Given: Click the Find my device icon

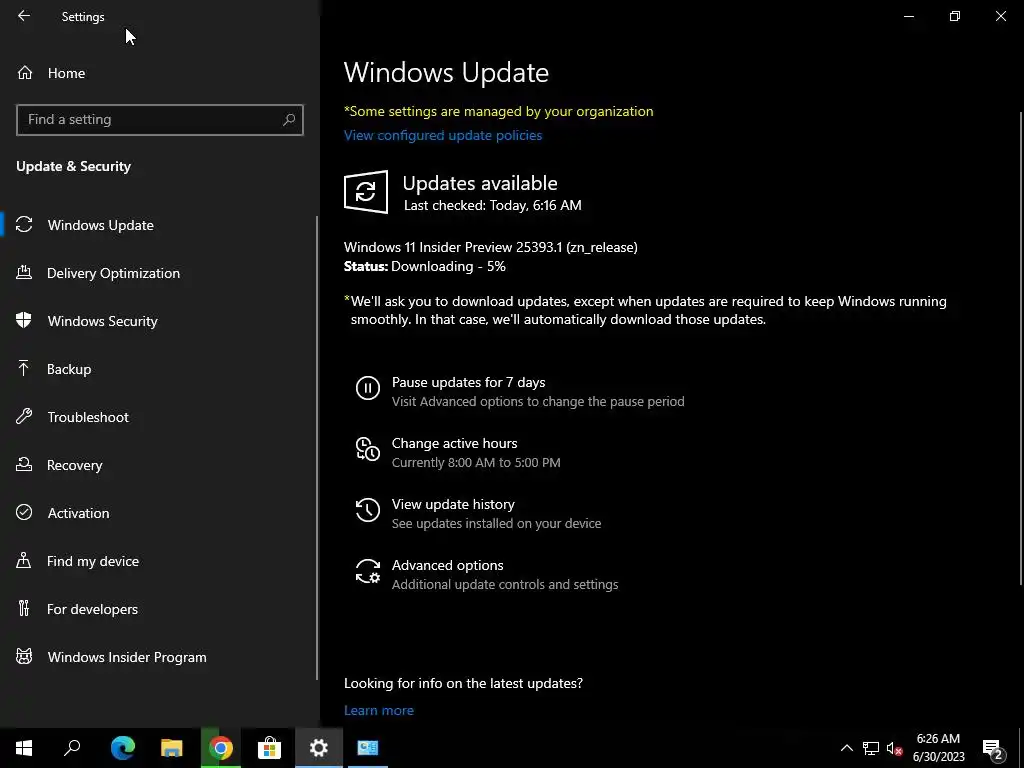Looking at the screenshot, I should (24, 561).
